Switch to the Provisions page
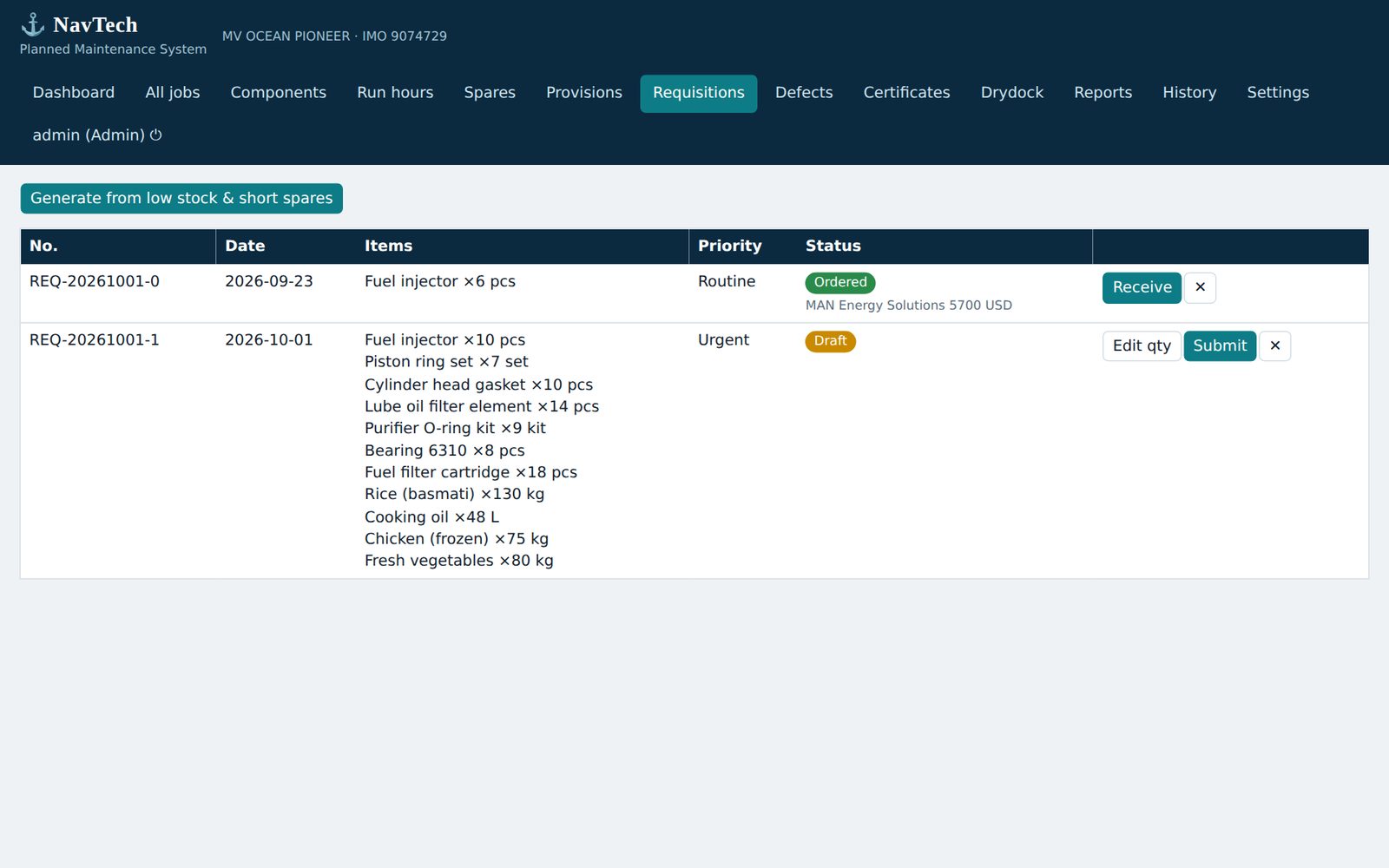Viewport: 1389px width, 868px height. coord(584,93)
